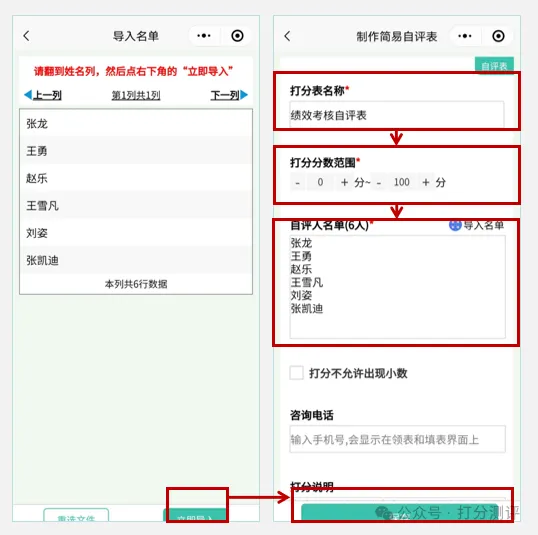
Task: Click 第1列共1列 column indicator
Action: click(x=136, y=95)
